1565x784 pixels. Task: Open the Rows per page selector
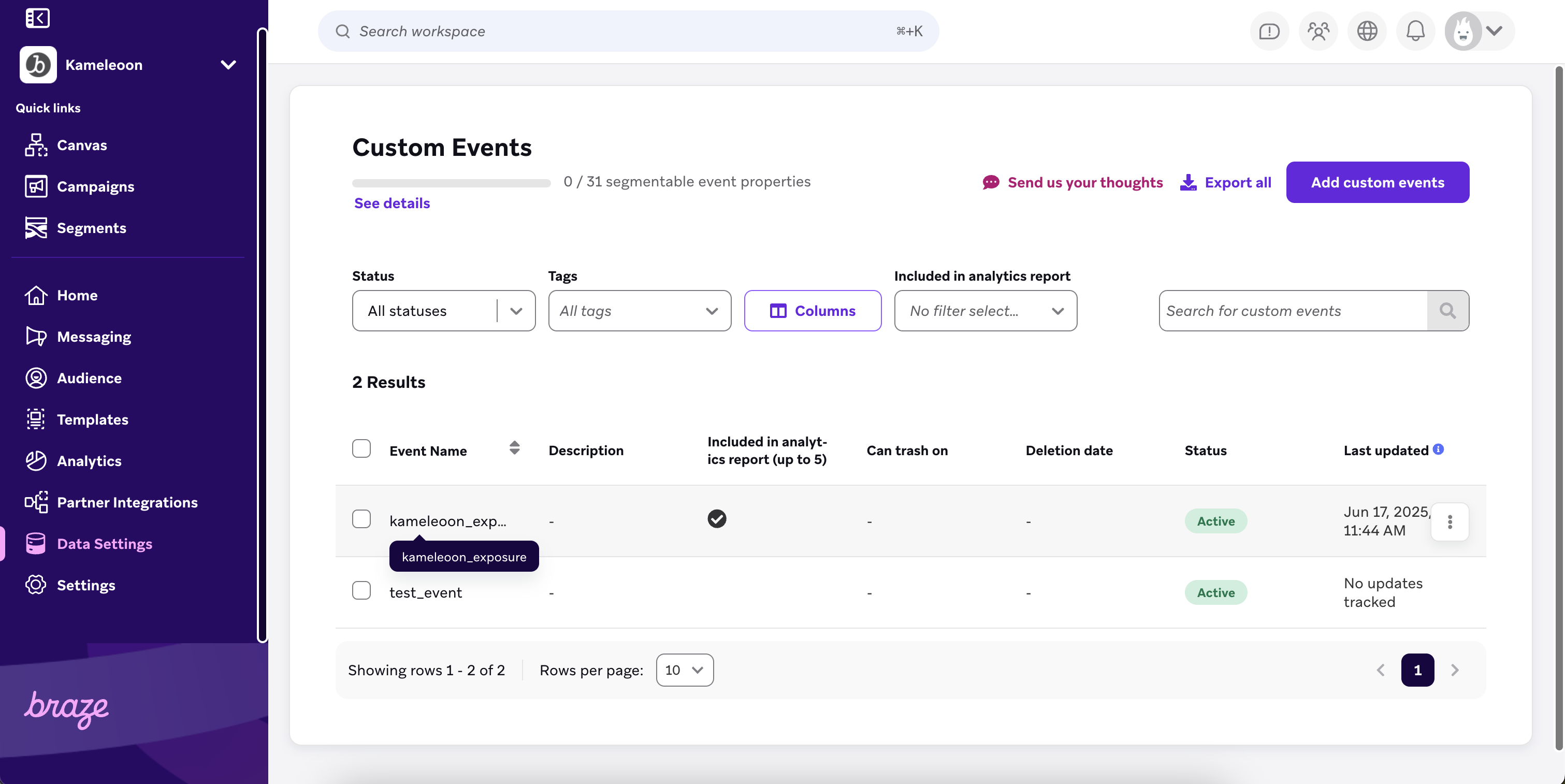click(x=684, y=670)
